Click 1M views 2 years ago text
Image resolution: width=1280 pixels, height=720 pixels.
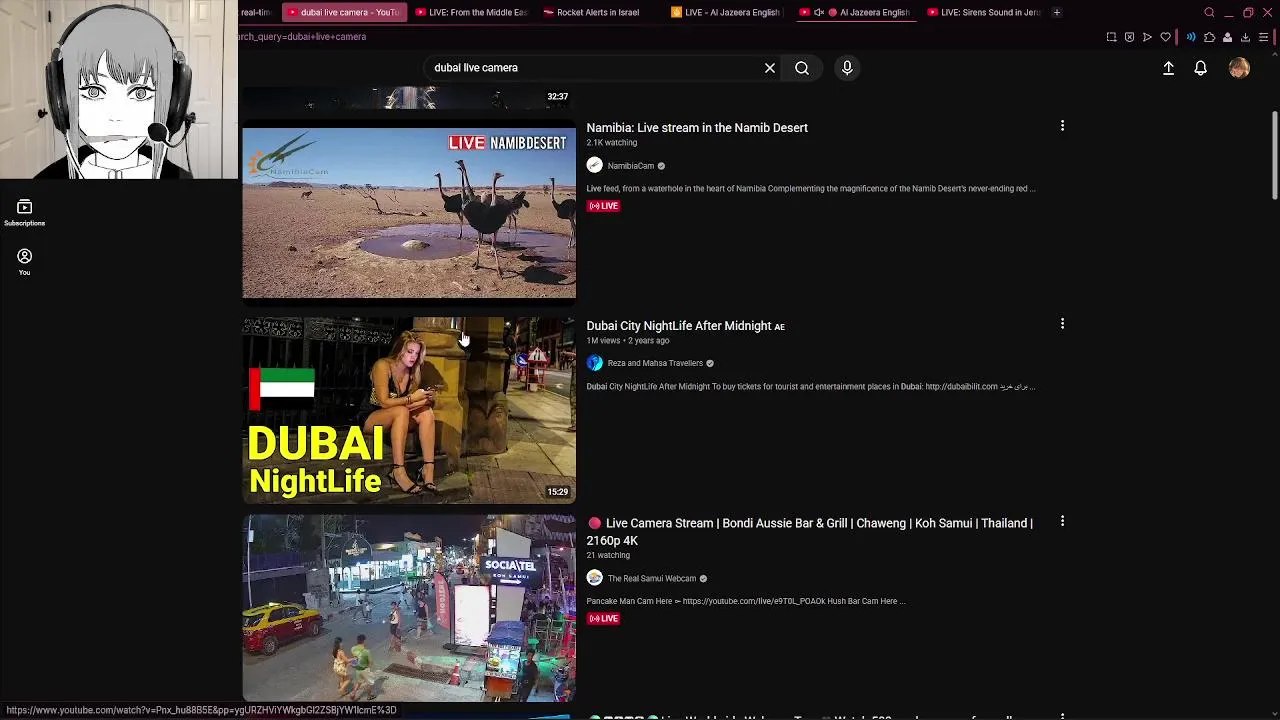628,341
